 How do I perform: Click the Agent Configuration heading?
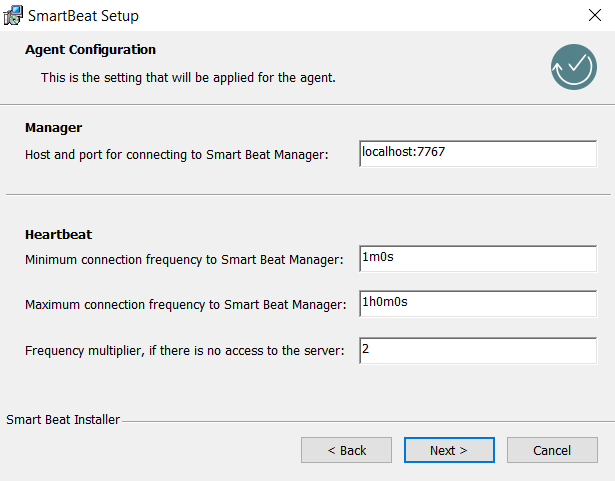[x=90, y=50]
